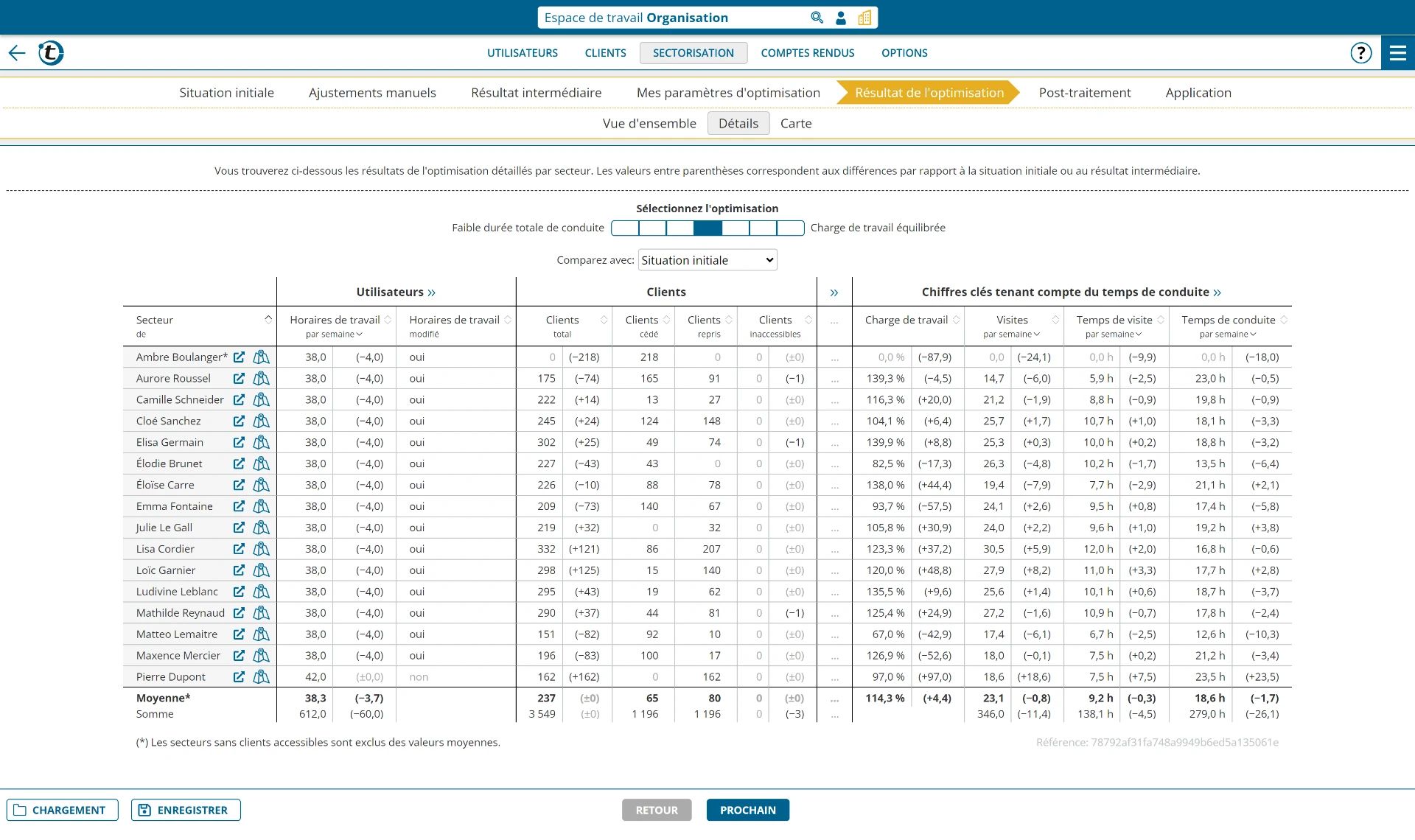The image size is (1415, 840).
Task: Show Maxence Mercier on map icon
Action: click(261, 657)
